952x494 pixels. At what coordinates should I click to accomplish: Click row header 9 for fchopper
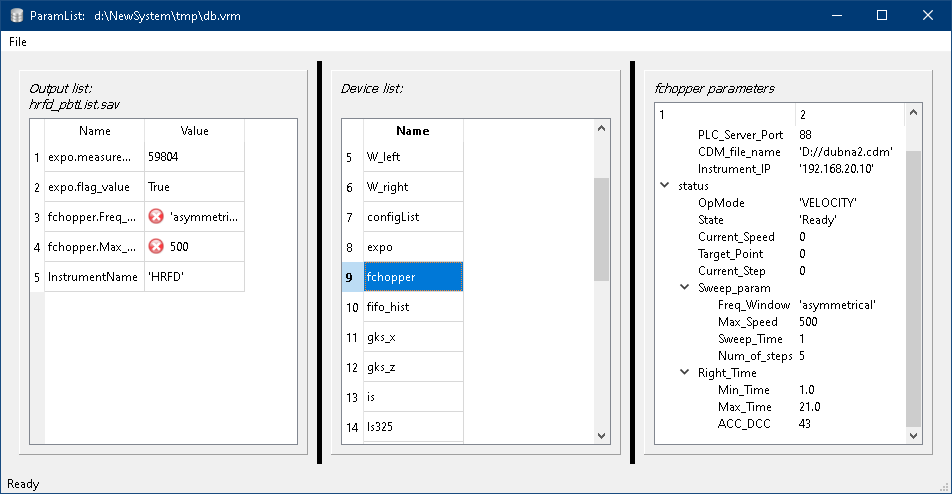pyautogui.click(x=351, y=277)
